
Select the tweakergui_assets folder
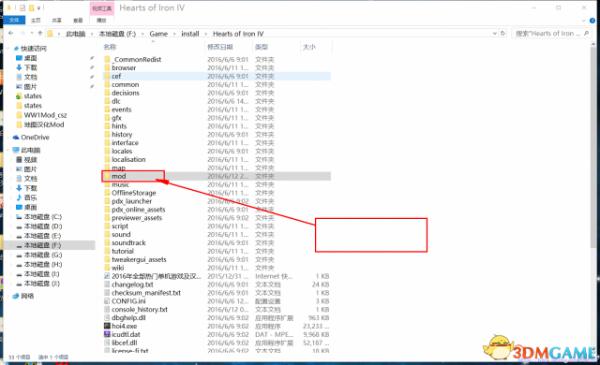click(x=139, y=259)
